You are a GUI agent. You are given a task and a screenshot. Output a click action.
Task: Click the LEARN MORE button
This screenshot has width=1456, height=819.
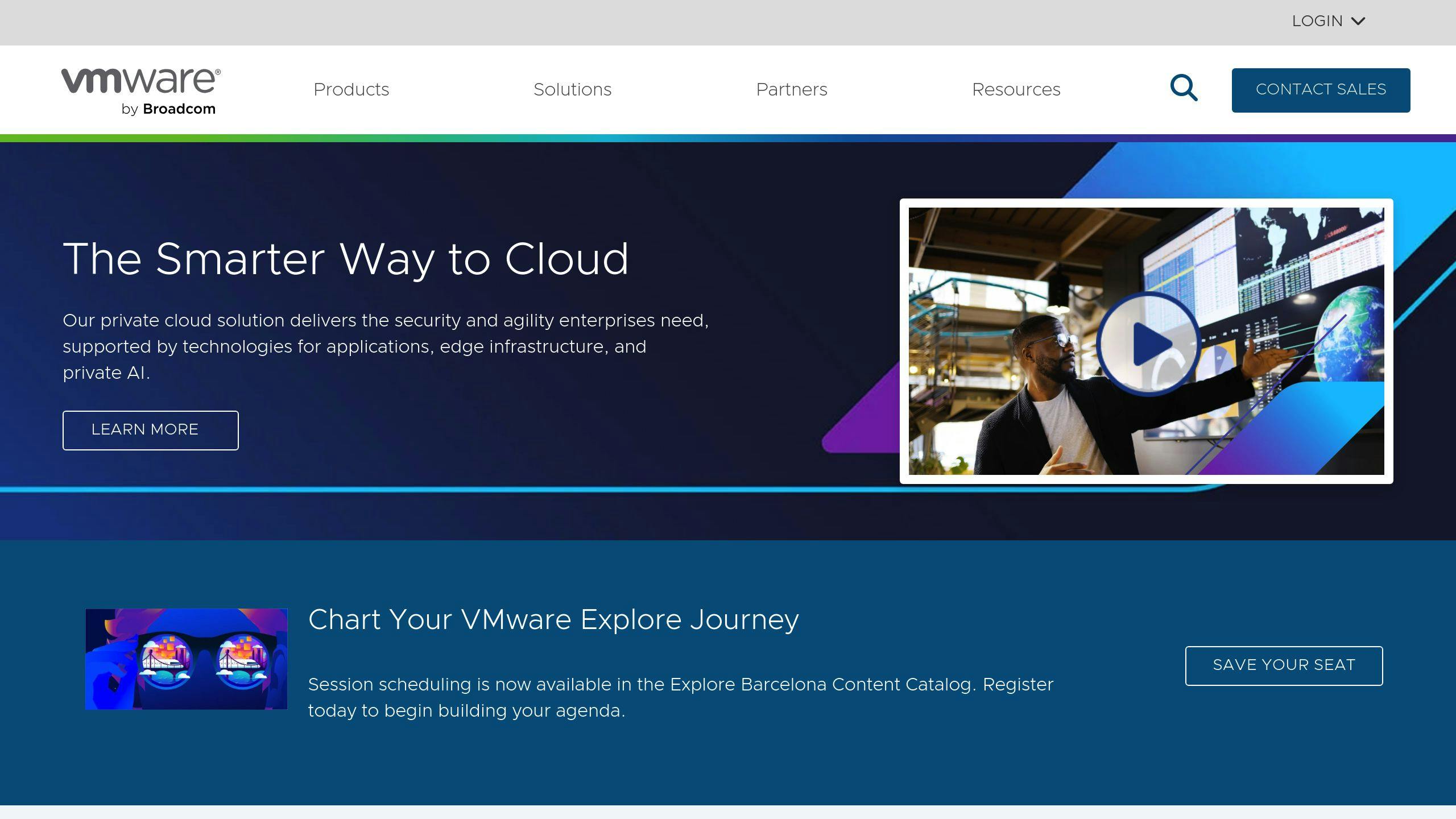151,431
